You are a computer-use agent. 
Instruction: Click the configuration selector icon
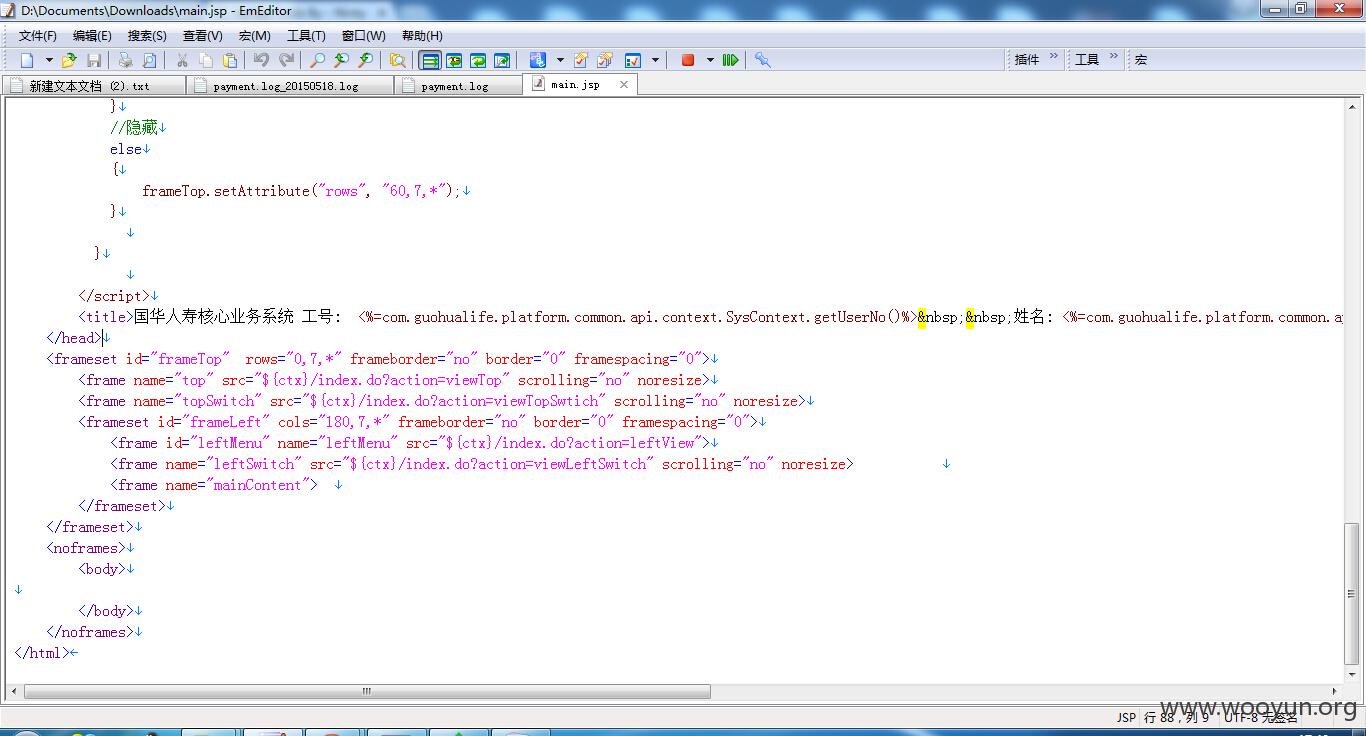pos(537,60)
